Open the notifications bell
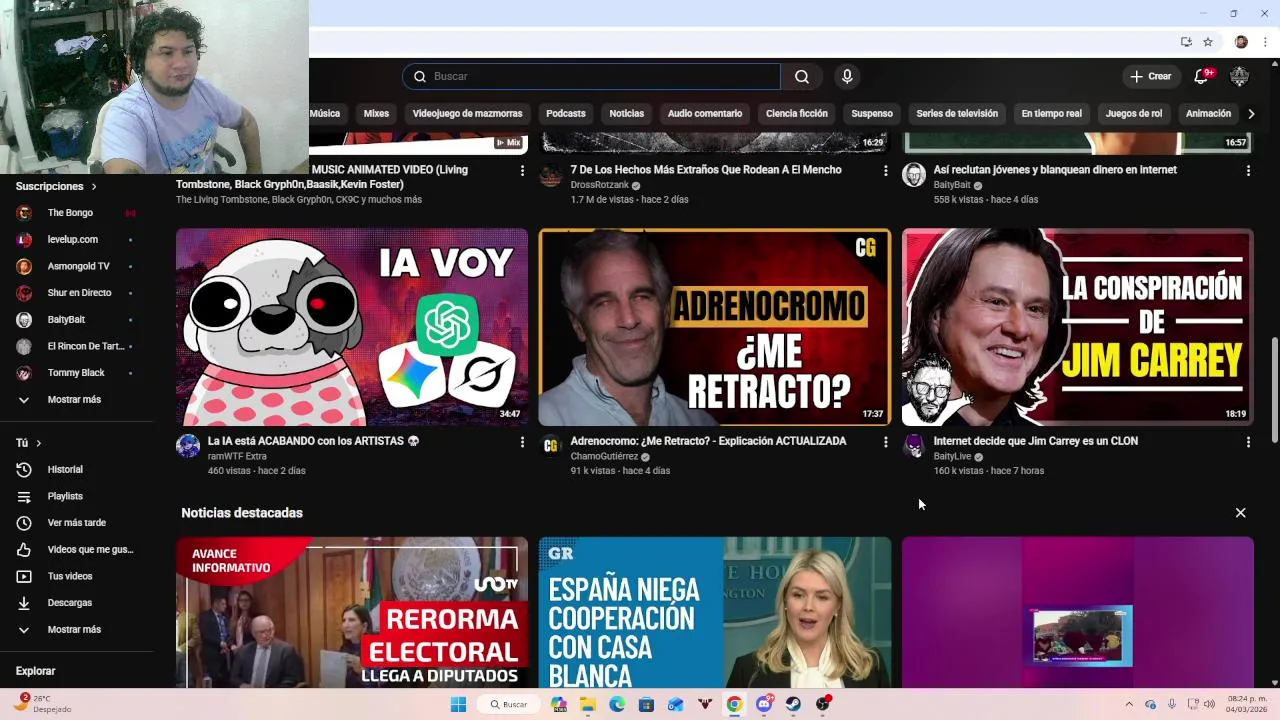 coord(1202,77)
